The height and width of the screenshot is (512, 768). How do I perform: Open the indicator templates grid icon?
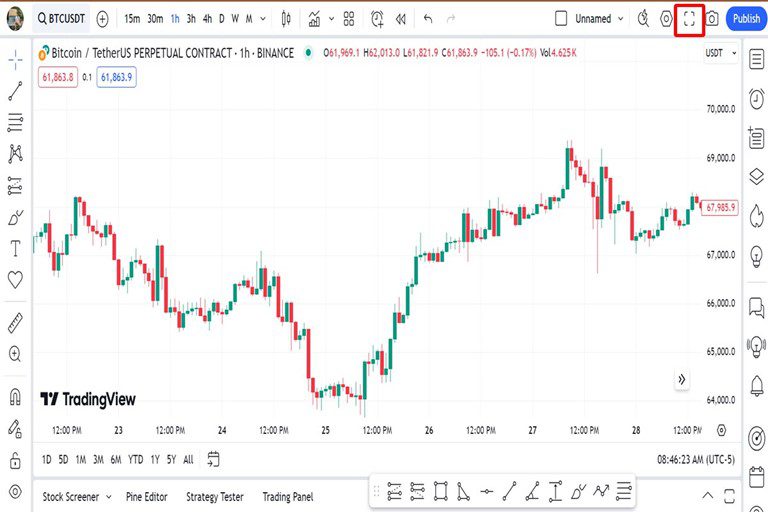pos(349,19)
